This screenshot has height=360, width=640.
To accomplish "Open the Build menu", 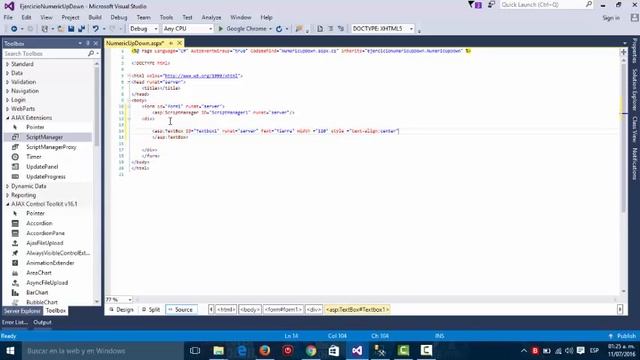I will (95, 18).
